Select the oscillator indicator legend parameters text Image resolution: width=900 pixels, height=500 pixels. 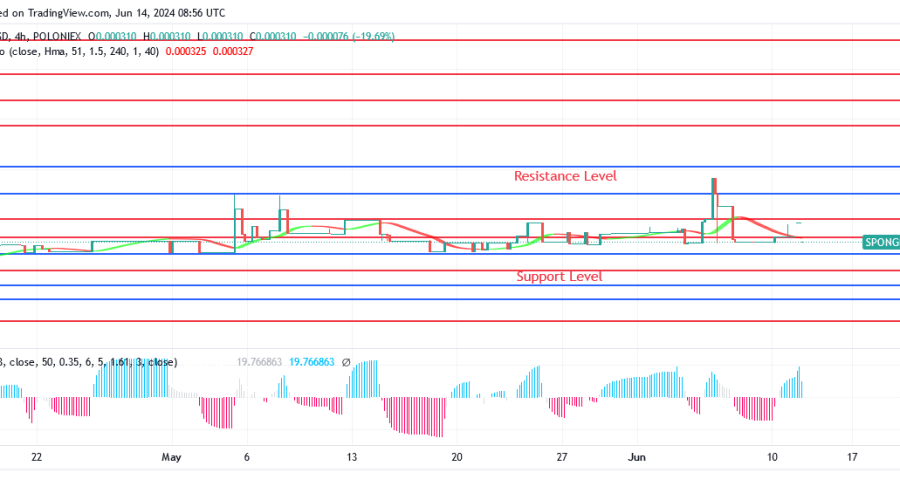click(x=90, y=362)
